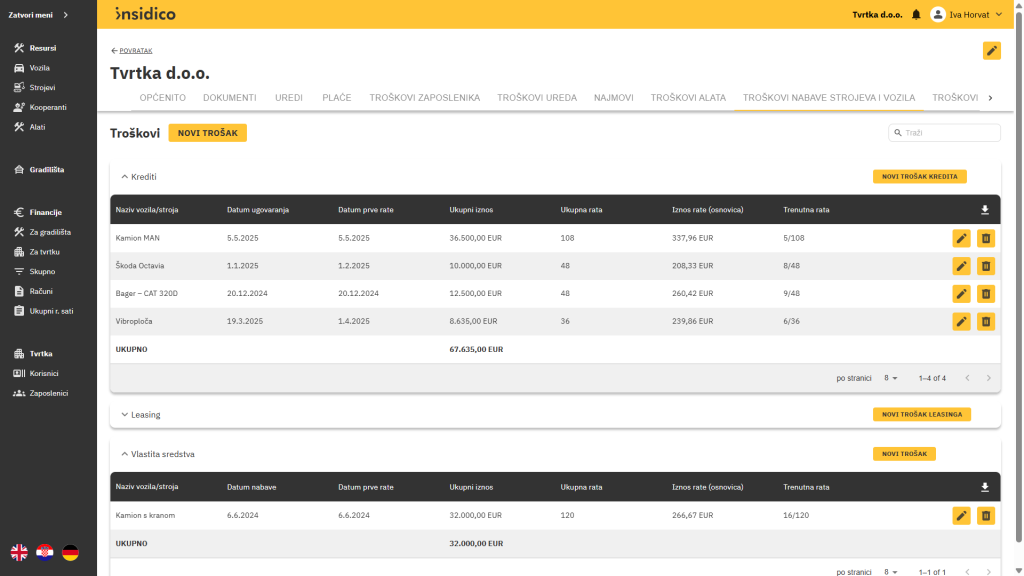Open Vozila in the sidebar
Screen dimensions: 1024x576
[x=40, y=68]
